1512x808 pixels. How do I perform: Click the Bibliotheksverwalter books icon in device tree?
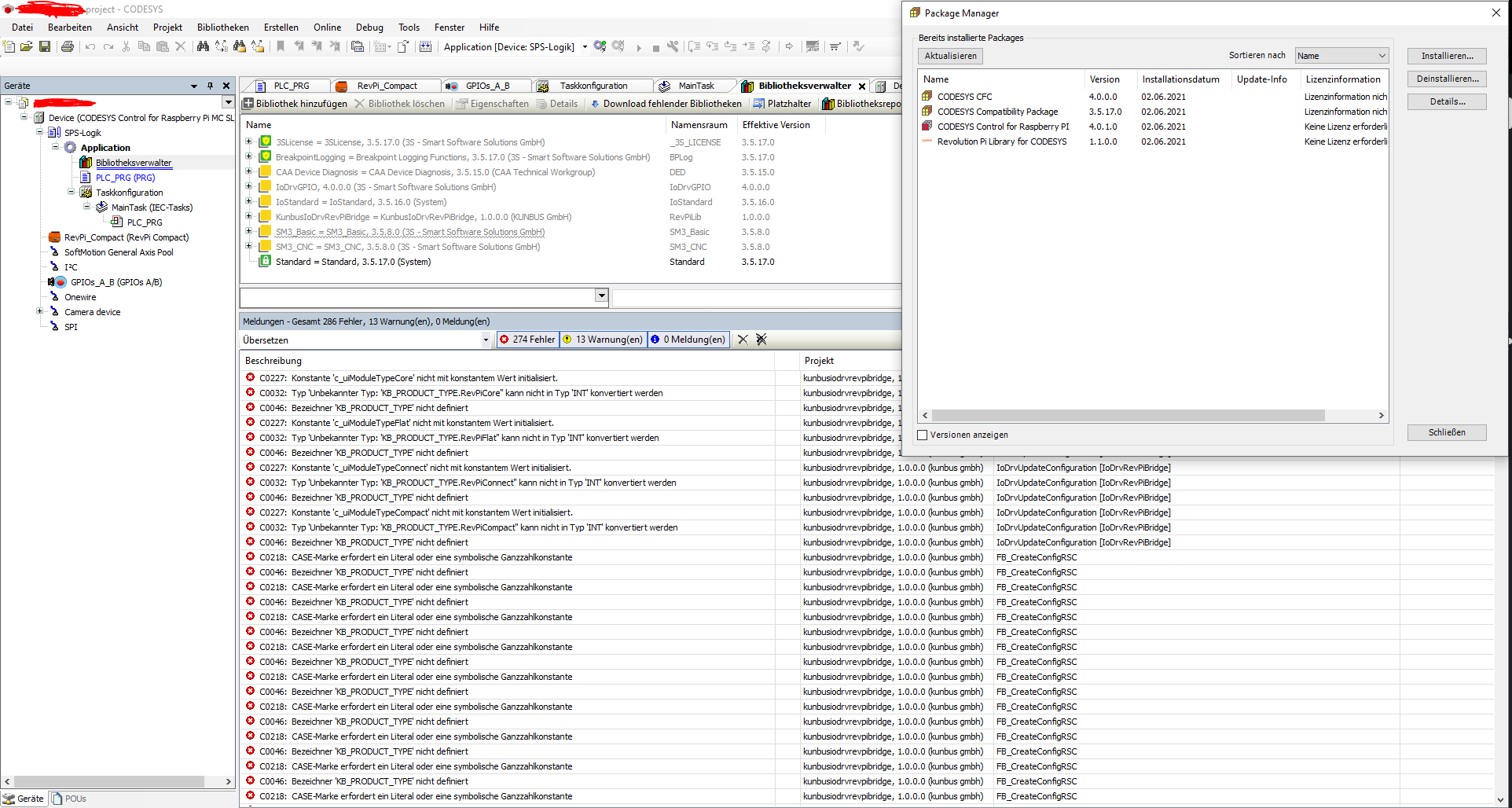(x=86, y=163)
